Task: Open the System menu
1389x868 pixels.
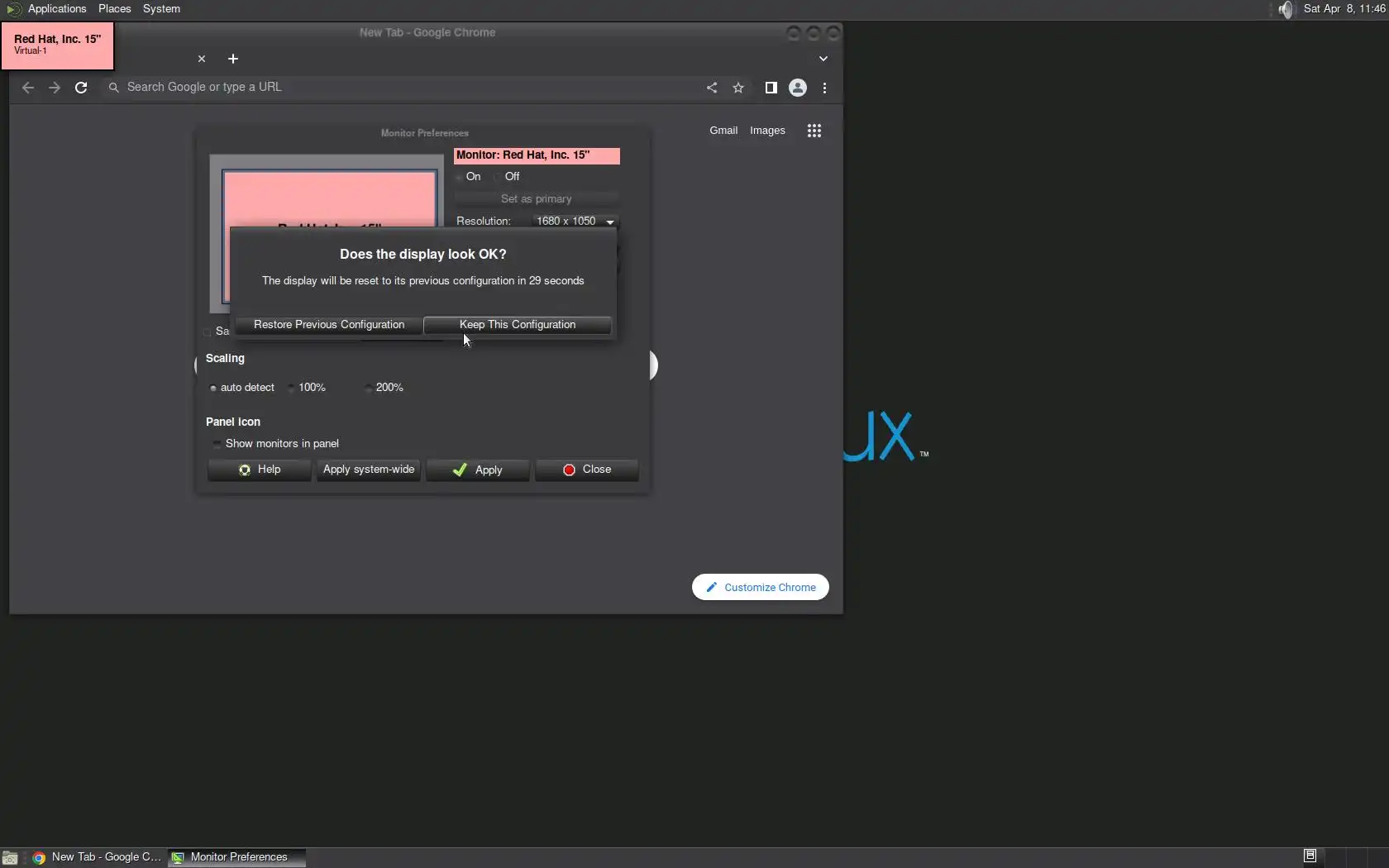Action: click(x=161, y=9)
